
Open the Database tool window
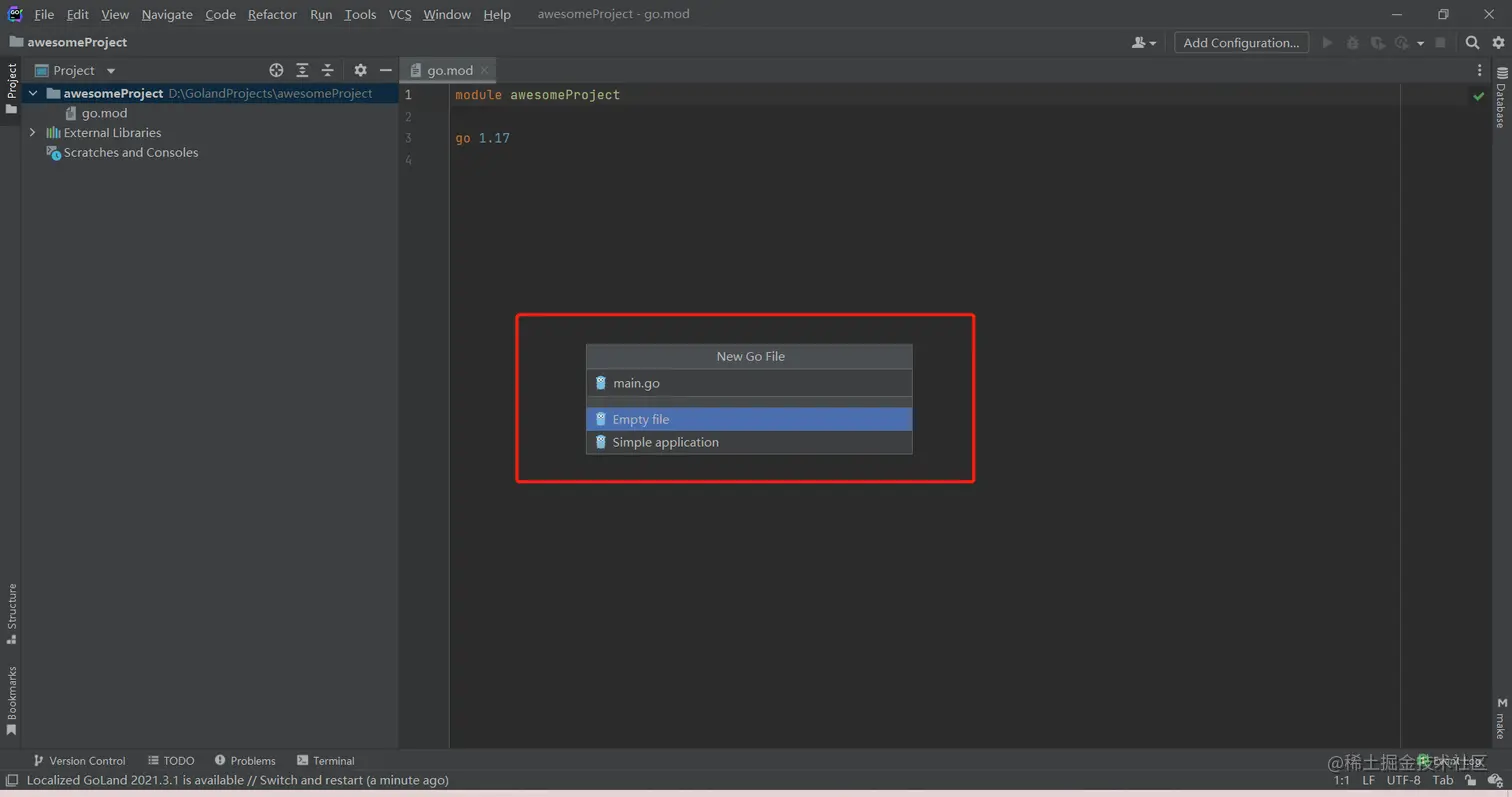(x=1501, y=98)
